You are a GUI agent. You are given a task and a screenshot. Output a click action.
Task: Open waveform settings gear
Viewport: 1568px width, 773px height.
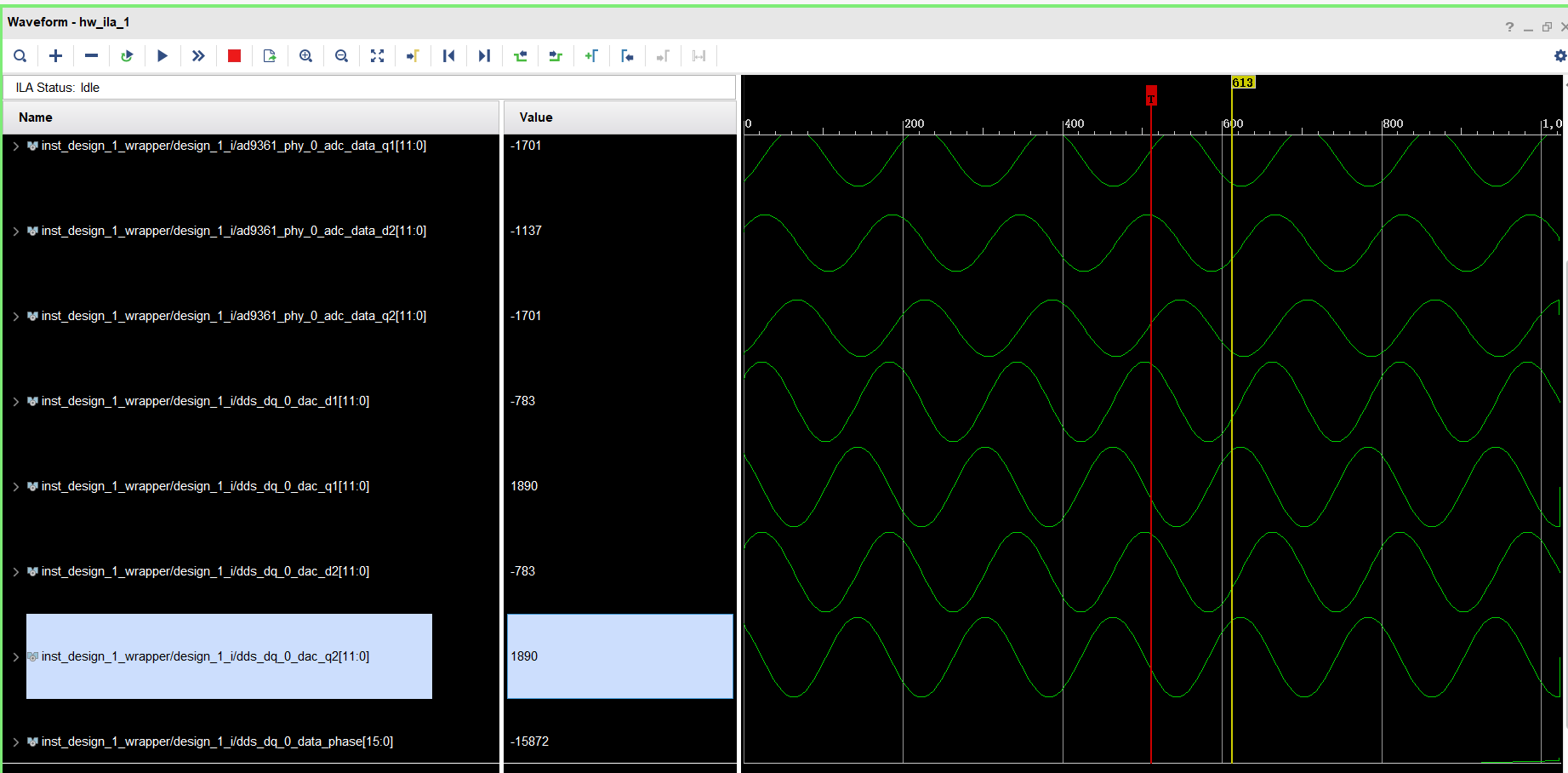(1559, 56)
